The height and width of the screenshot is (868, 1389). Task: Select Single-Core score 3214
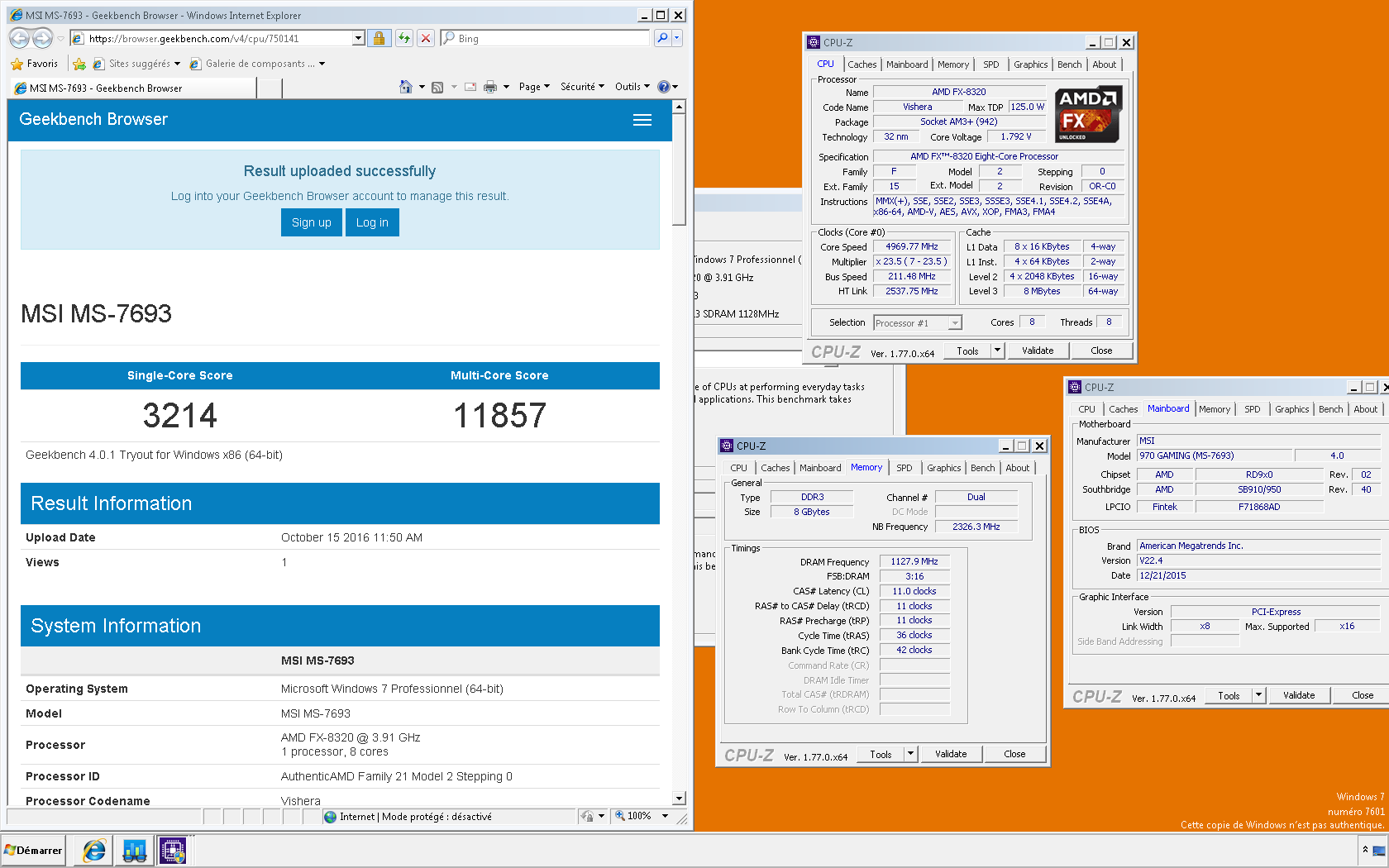[180, 416]
